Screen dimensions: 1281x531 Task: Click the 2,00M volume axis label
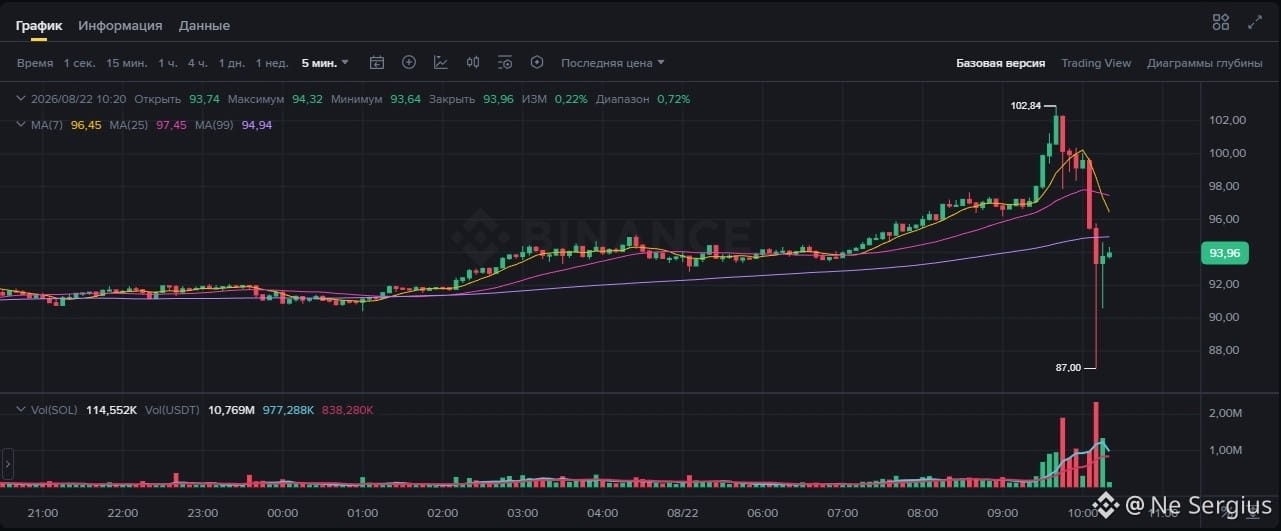(1227, 413)
